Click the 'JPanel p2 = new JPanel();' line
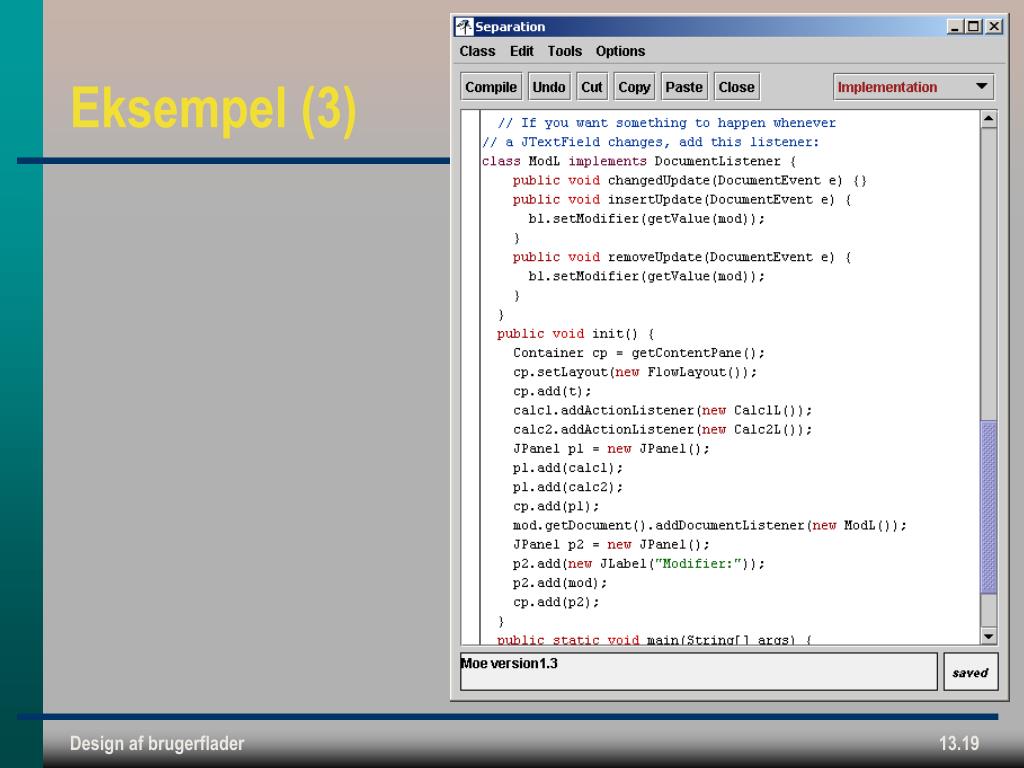This screenshot has width=1024, height=768. [611, 545]
